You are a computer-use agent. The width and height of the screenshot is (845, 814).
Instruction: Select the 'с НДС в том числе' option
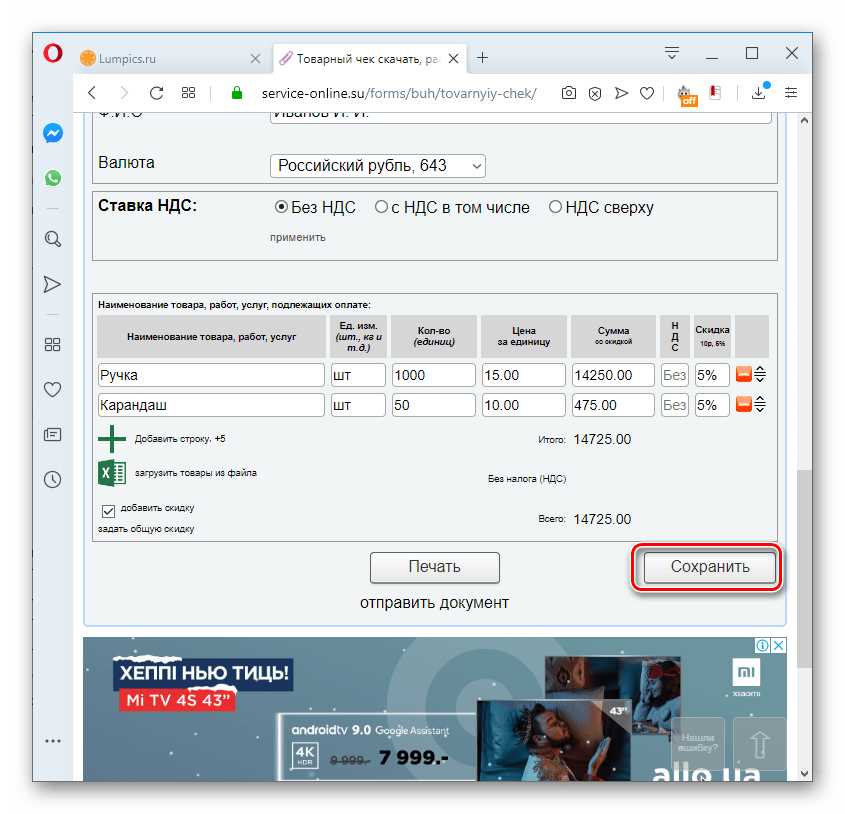(381, 207)
